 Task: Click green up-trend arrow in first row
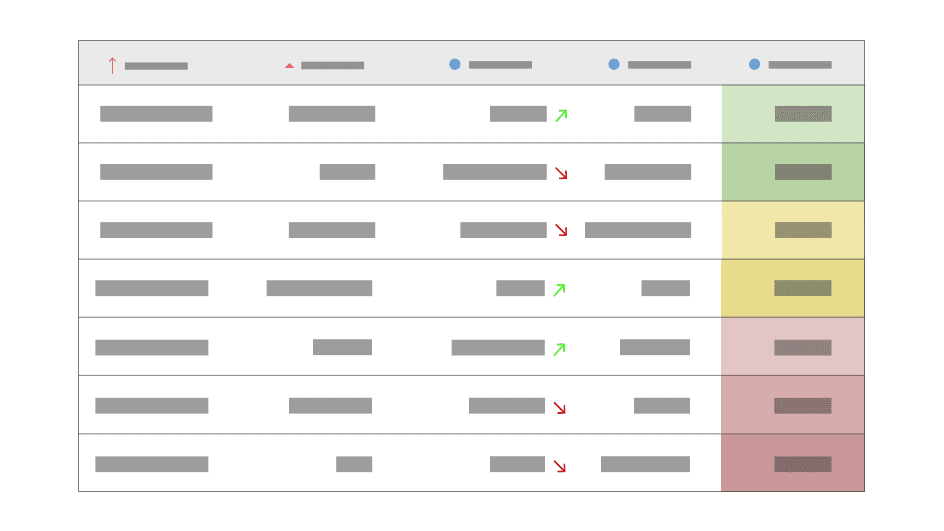[x=561, y=115]
